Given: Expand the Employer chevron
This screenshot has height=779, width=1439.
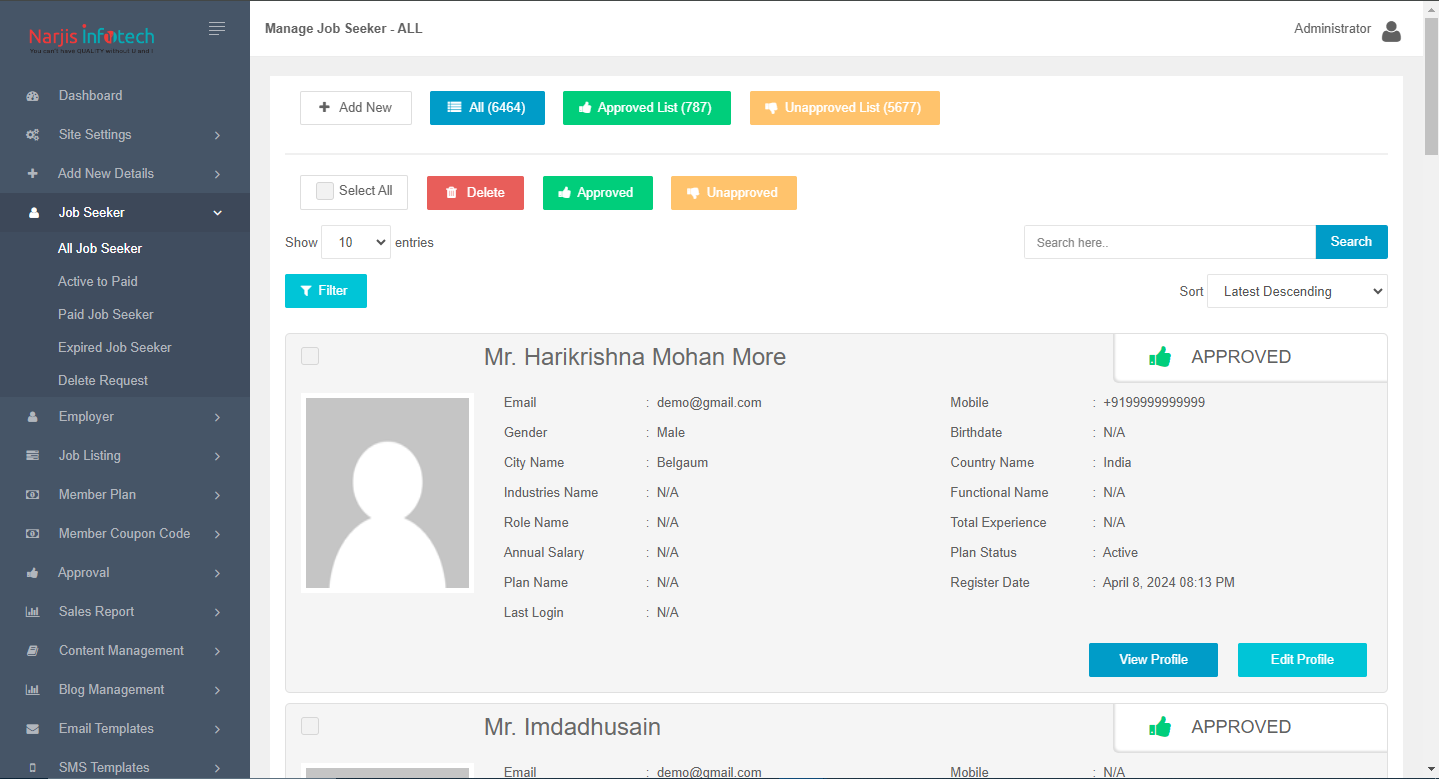Looking at the screenshot, I should 217,417.
